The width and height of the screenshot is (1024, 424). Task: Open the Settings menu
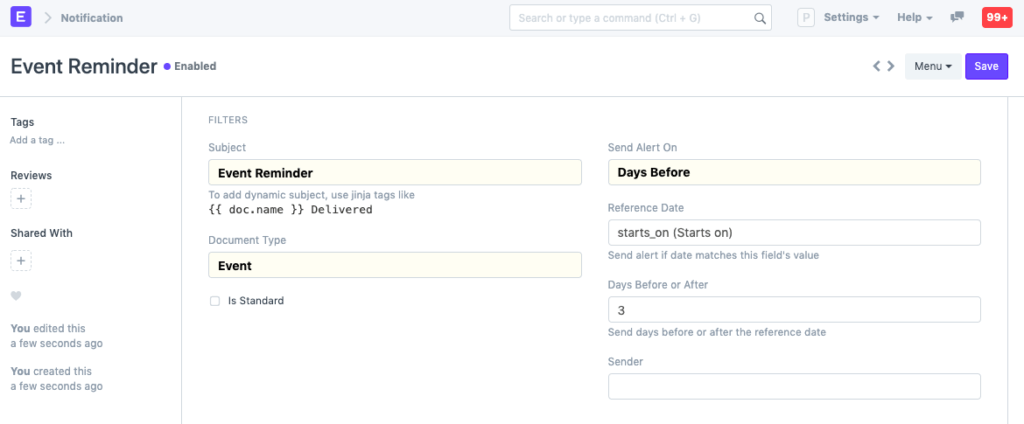[851, 18]
